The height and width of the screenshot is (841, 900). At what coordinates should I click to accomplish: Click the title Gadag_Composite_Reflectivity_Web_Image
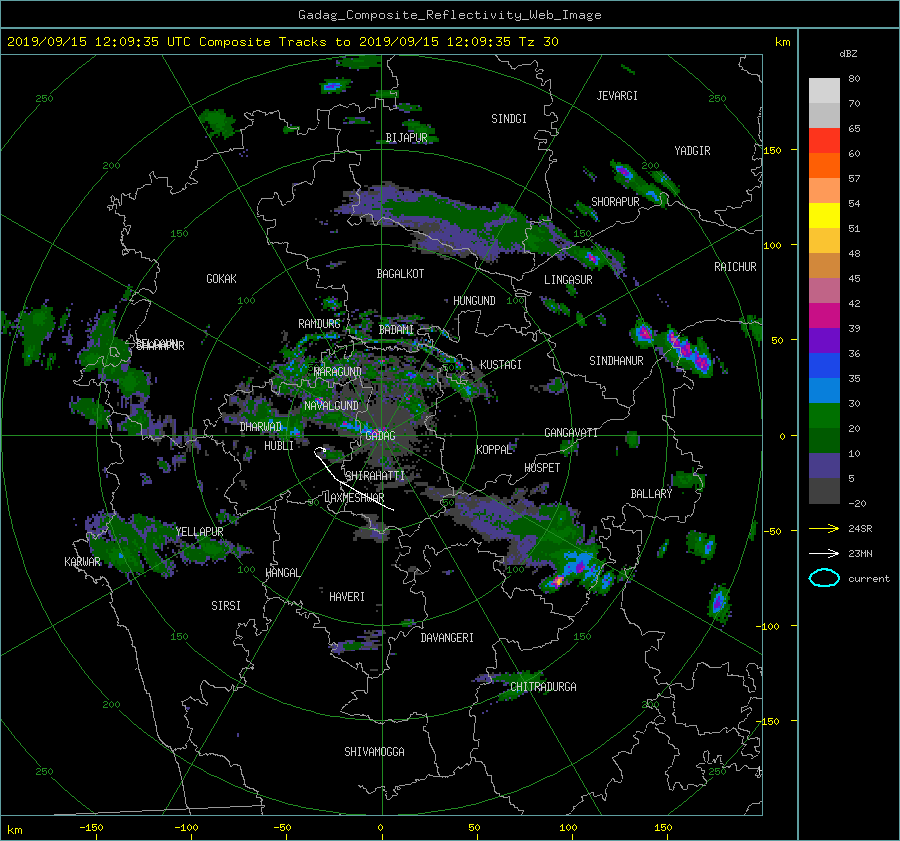[x=449, y=15]
